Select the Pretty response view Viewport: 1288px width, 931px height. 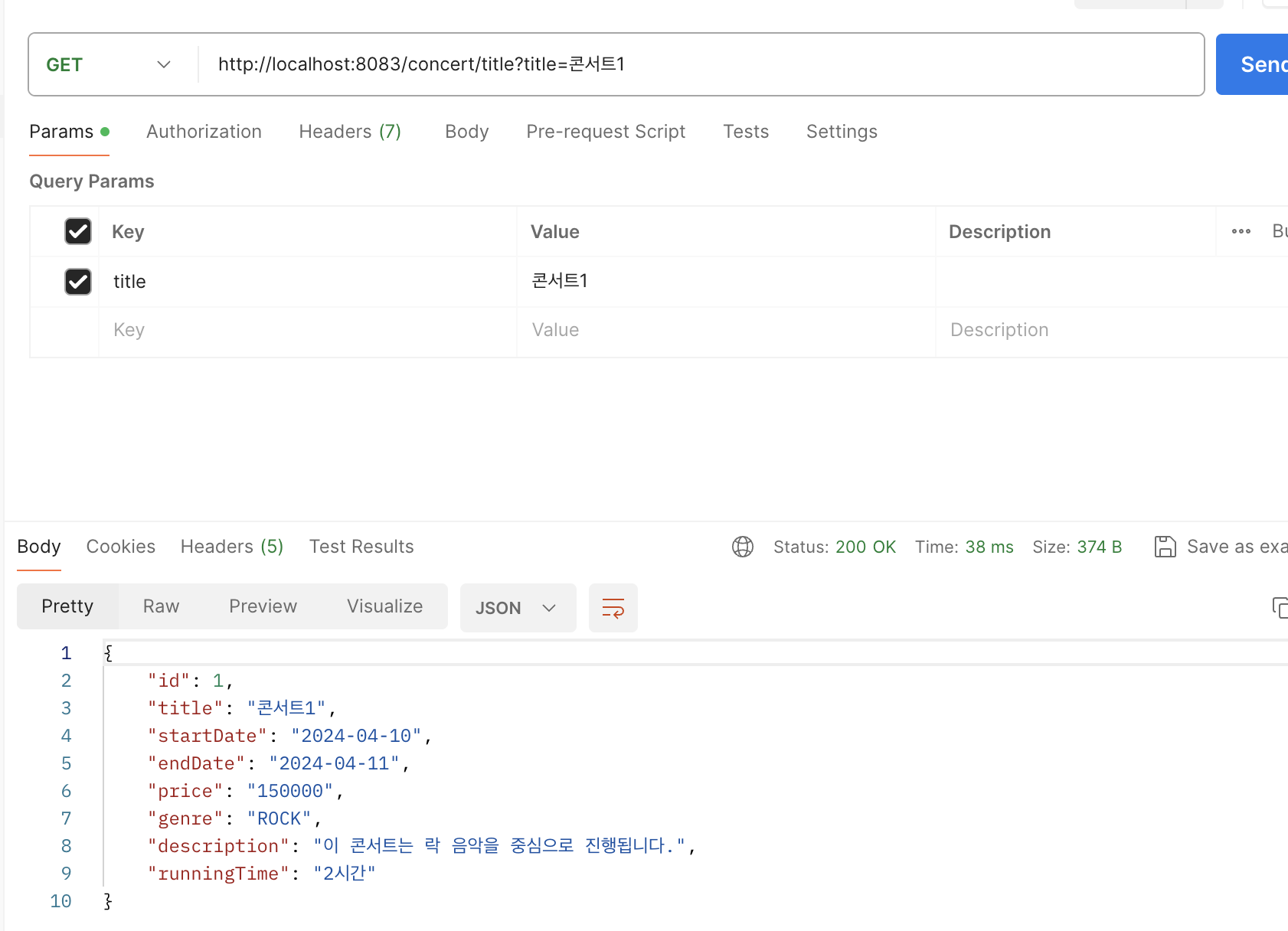(x=67, y=606)
